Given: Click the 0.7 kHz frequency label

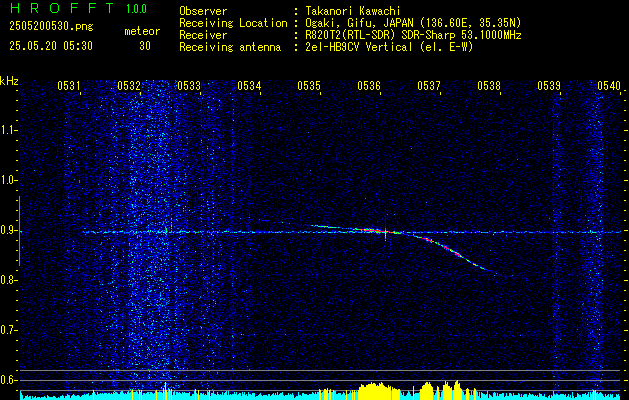Looking at the screenshot, I should tap(8, 330).
